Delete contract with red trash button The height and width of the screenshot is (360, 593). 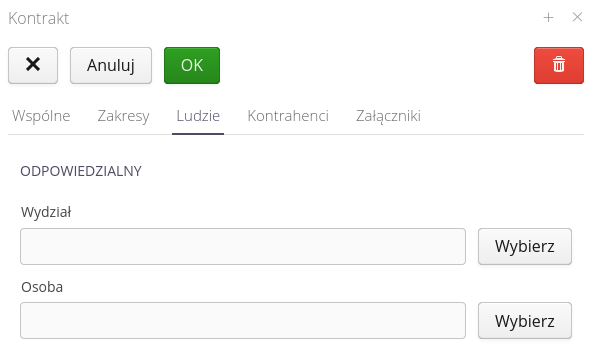559,65
